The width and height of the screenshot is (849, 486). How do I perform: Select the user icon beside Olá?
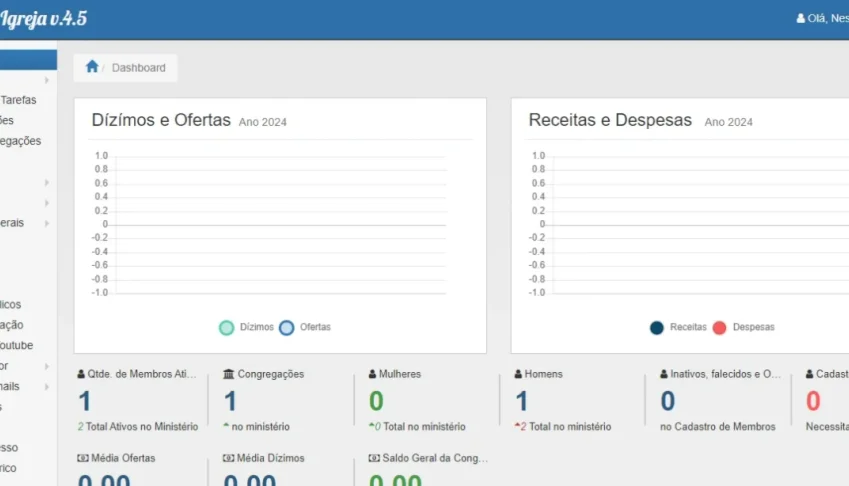801,18
